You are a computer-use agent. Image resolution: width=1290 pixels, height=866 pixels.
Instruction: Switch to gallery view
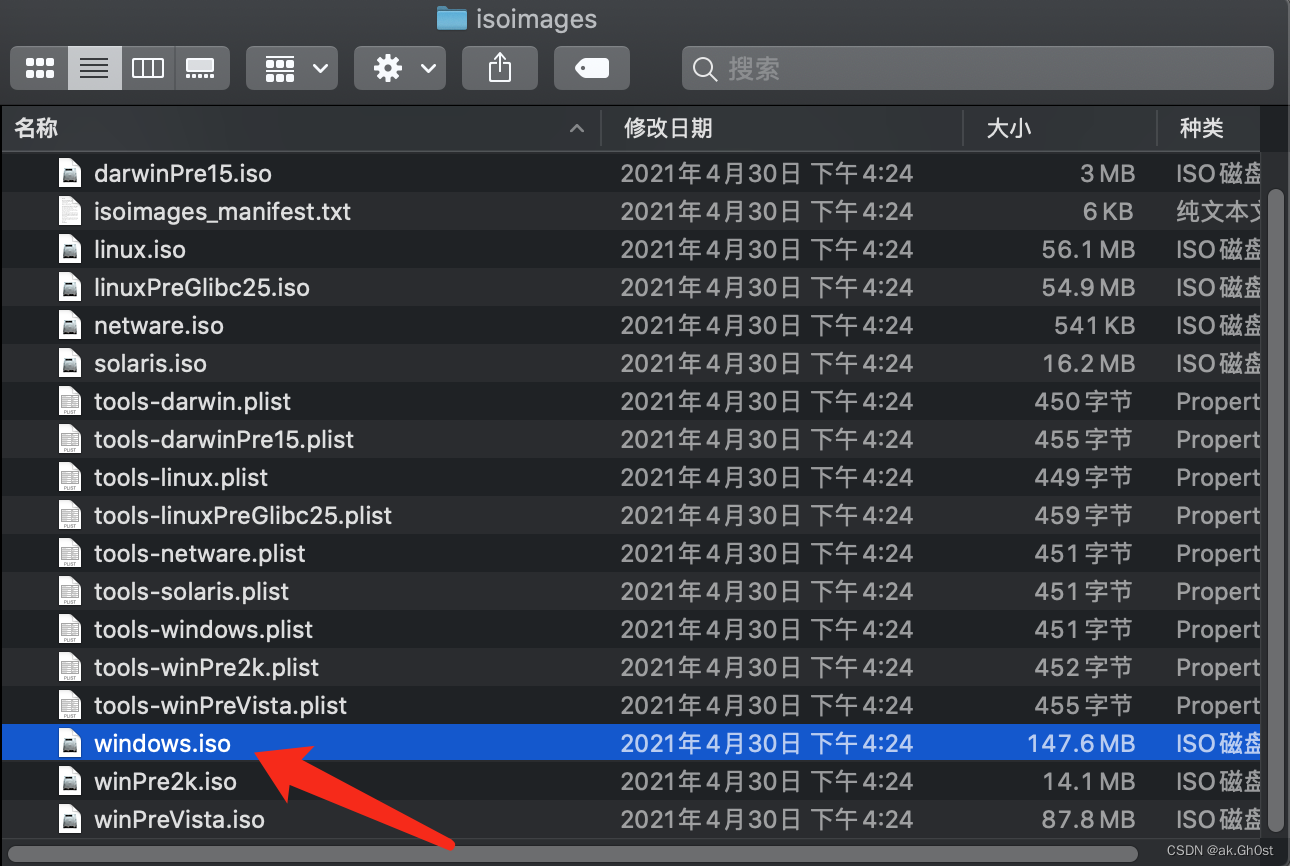tap(202, 68)
